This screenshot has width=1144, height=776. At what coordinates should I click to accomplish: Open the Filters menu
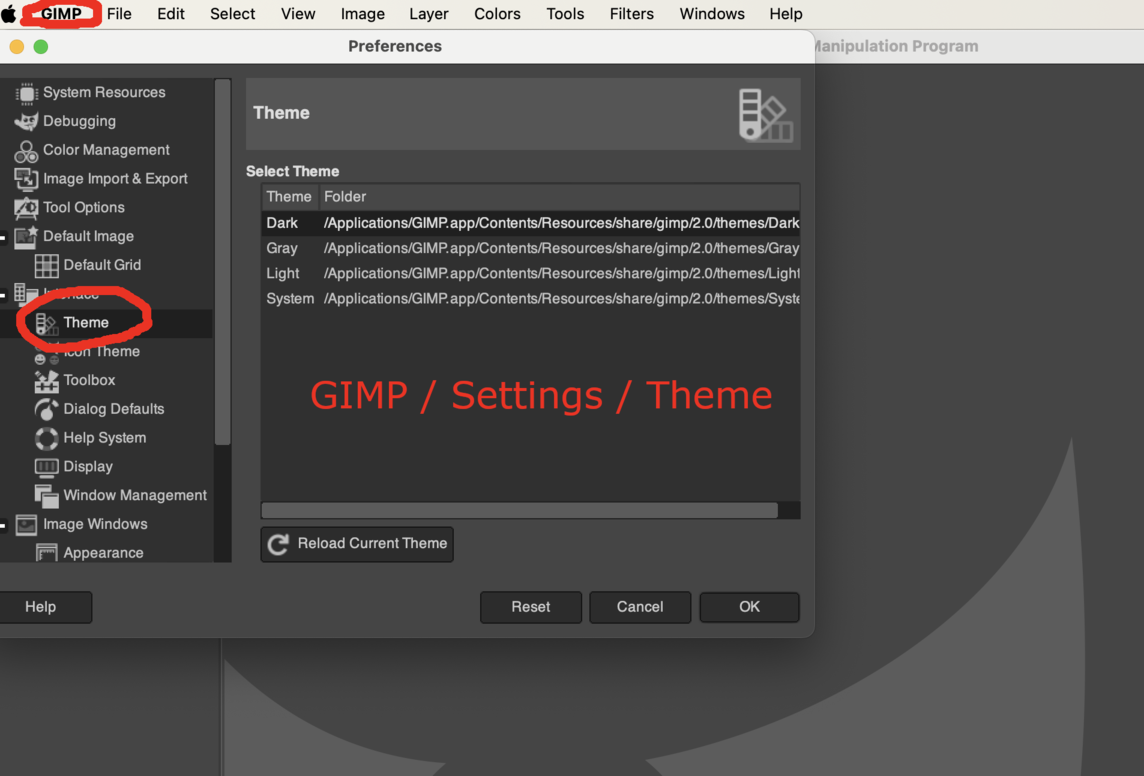click(631, 14)
